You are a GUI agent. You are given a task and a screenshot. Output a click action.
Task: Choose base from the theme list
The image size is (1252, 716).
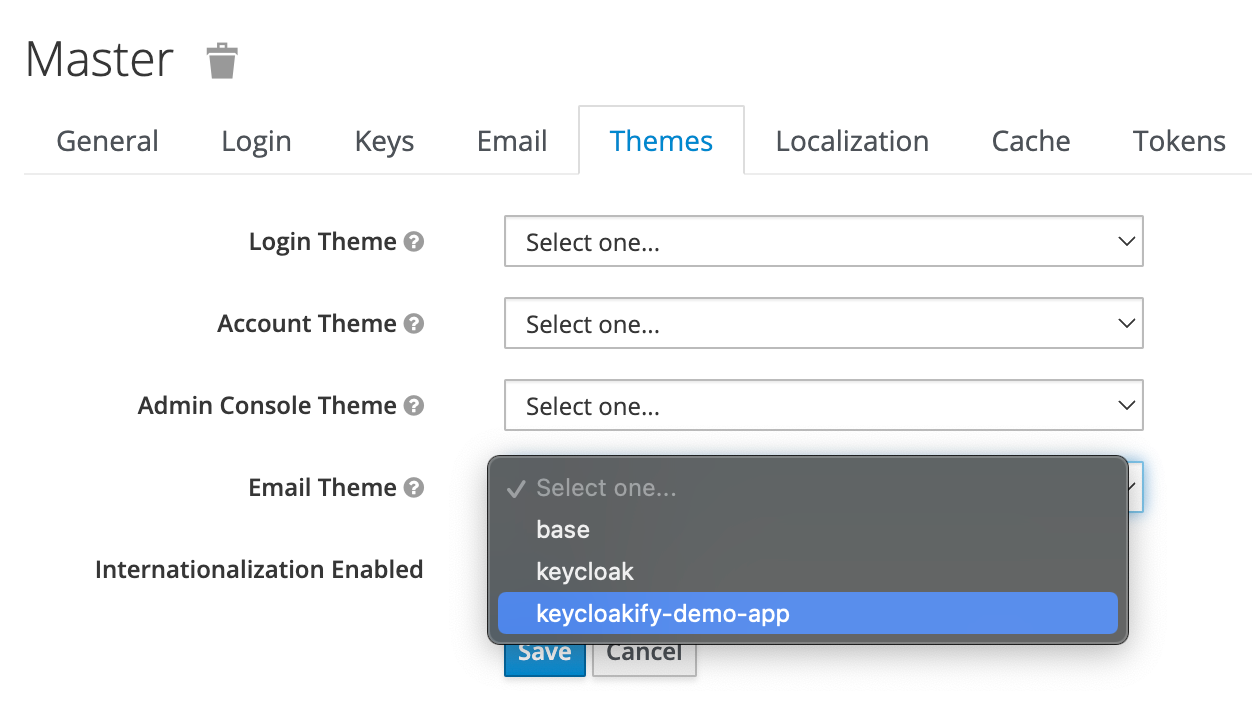[563, 530]
